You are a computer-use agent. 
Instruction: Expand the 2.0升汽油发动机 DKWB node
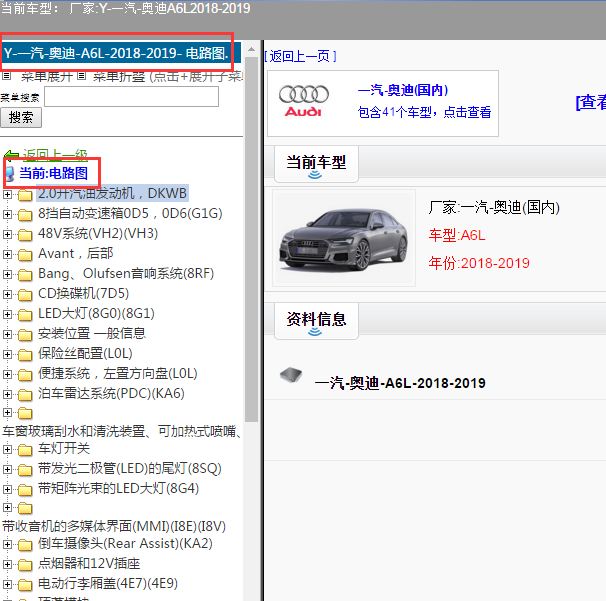click(7, 194)
